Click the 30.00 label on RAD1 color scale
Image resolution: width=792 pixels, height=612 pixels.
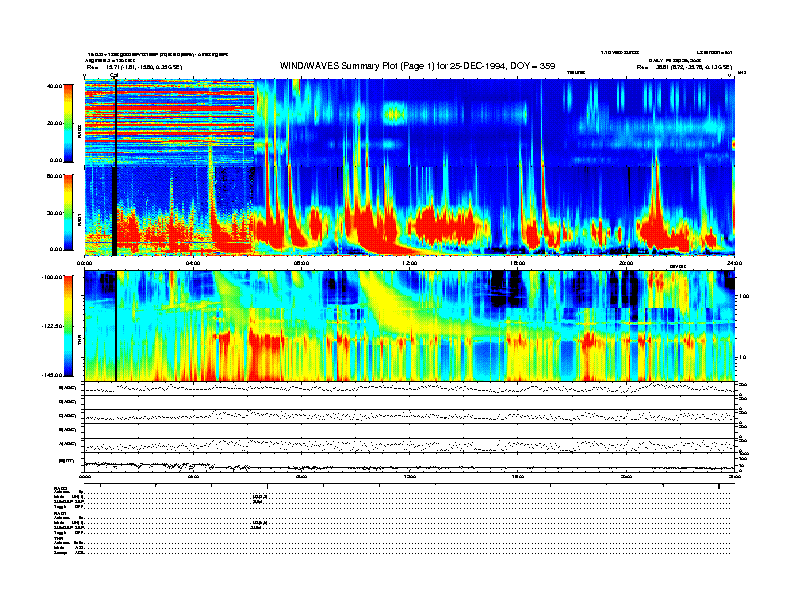pos(55,213)
